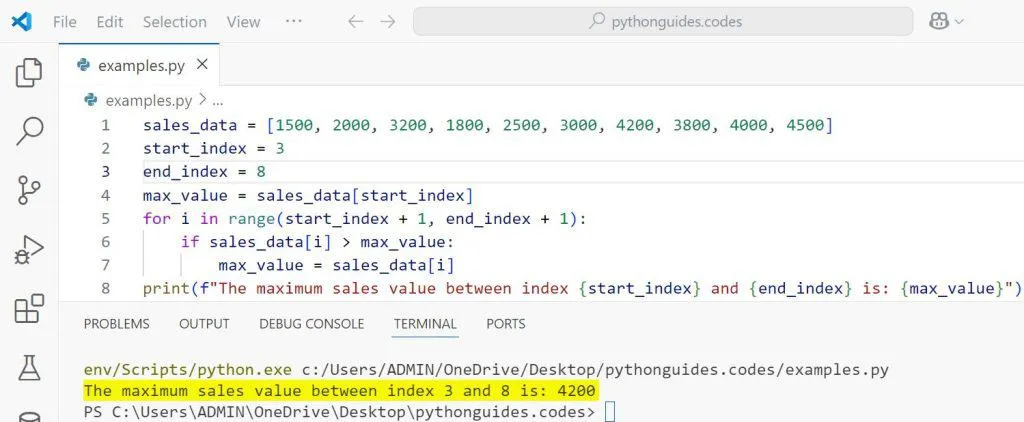The image size is (1024, 422).
Task: Open the Copilot dropdown chevron
Action: coord(960,22)
